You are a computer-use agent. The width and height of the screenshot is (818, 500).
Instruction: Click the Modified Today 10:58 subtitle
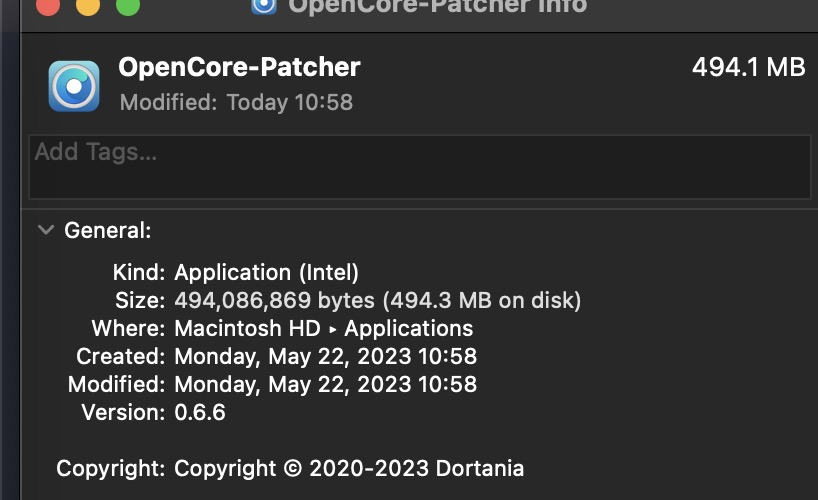pos(236,102)
